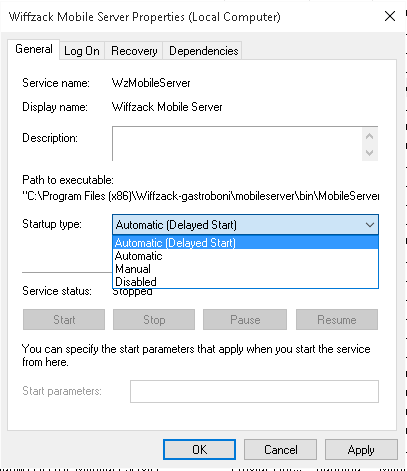
Task: Click the Apply button
Action: click(x=361, y=450)
